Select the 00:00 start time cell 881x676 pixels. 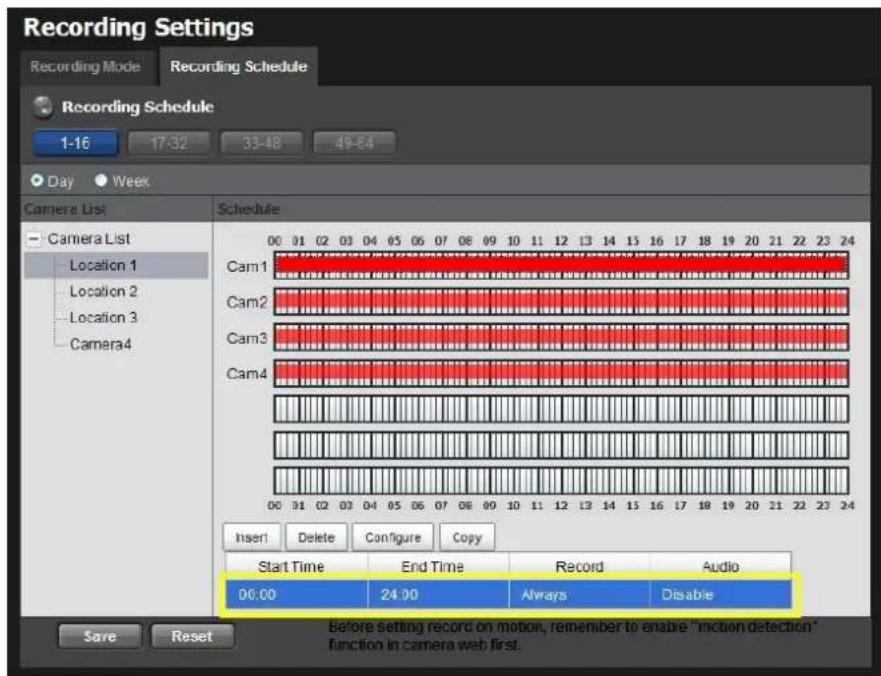[x=297, y=595]
